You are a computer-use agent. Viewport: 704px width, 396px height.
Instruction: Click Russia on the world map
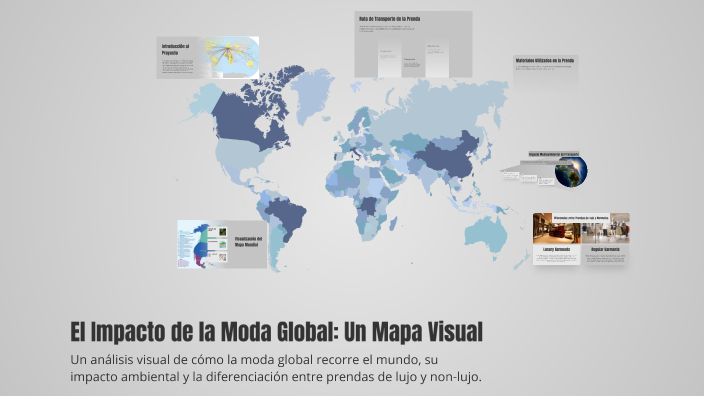point(431,110)
